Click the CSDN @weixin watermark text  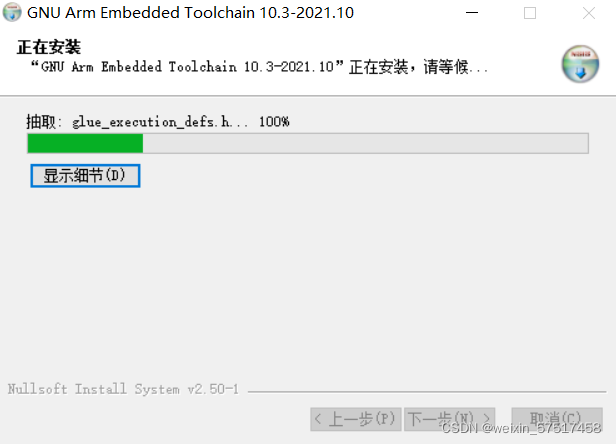(x=521, y=427)
